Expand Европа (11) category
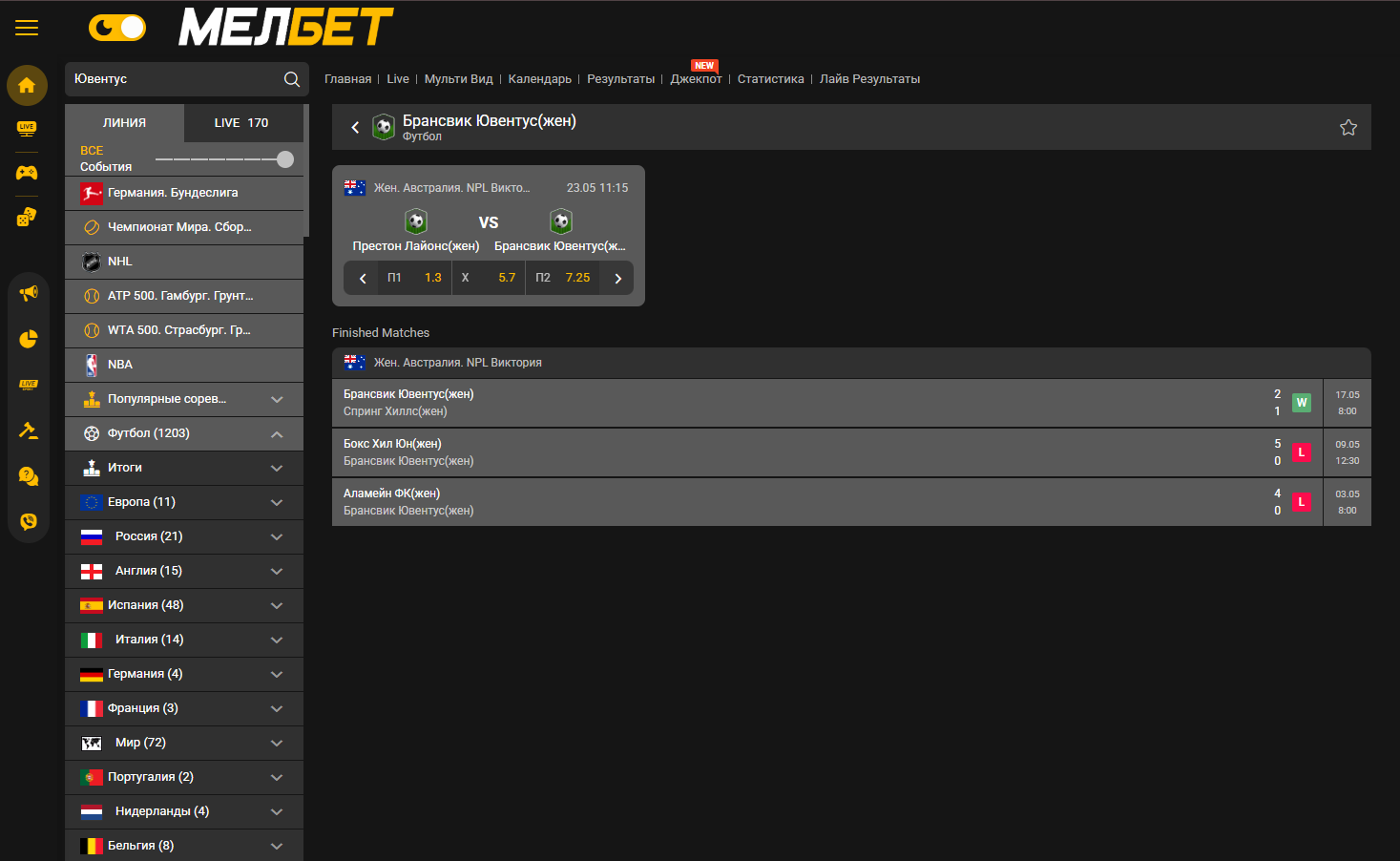This screenshot has height=861, width=1400. coord(184,502)
